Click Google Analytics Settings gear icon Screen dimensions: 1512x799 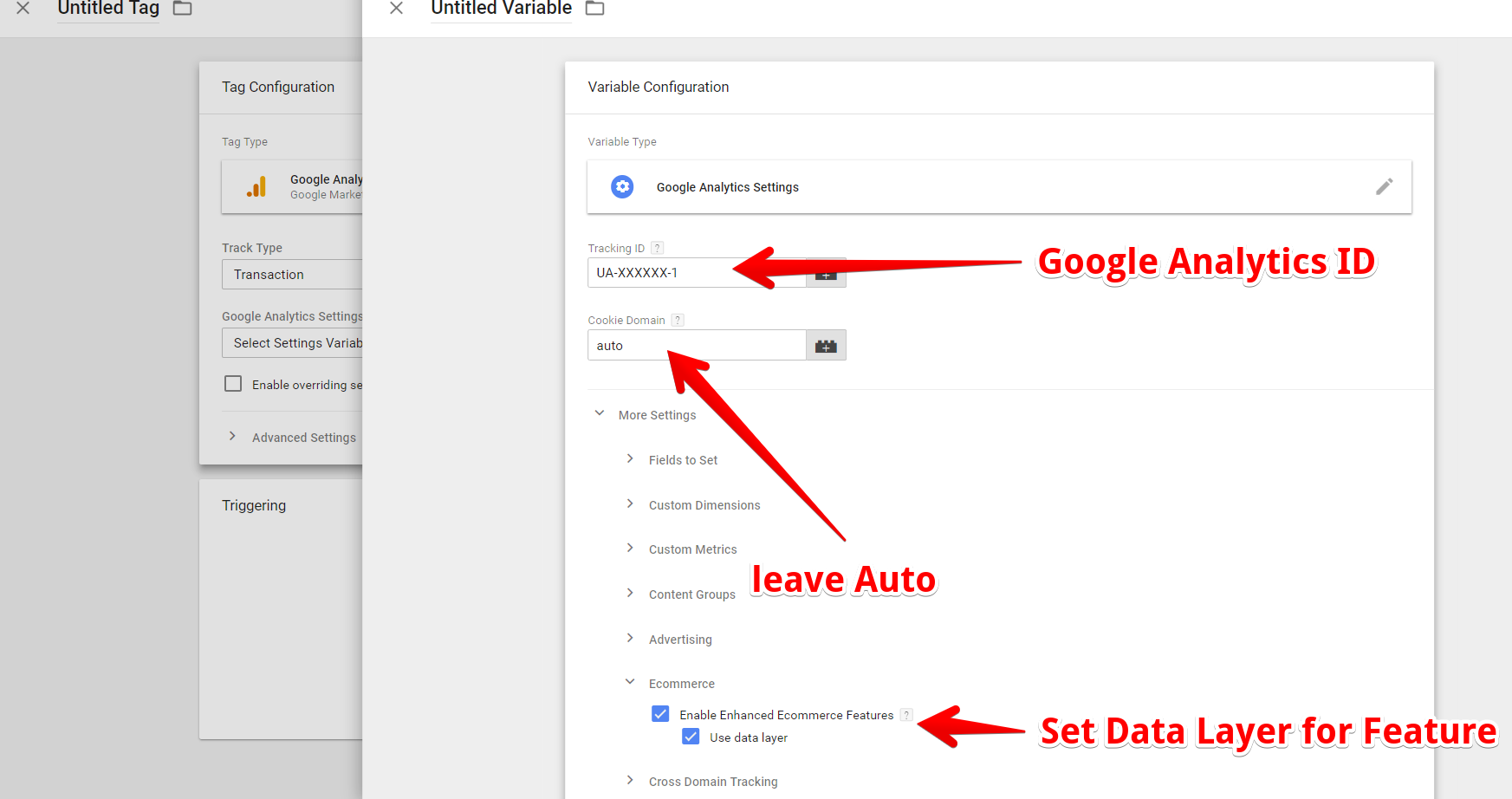pos(622,186)
